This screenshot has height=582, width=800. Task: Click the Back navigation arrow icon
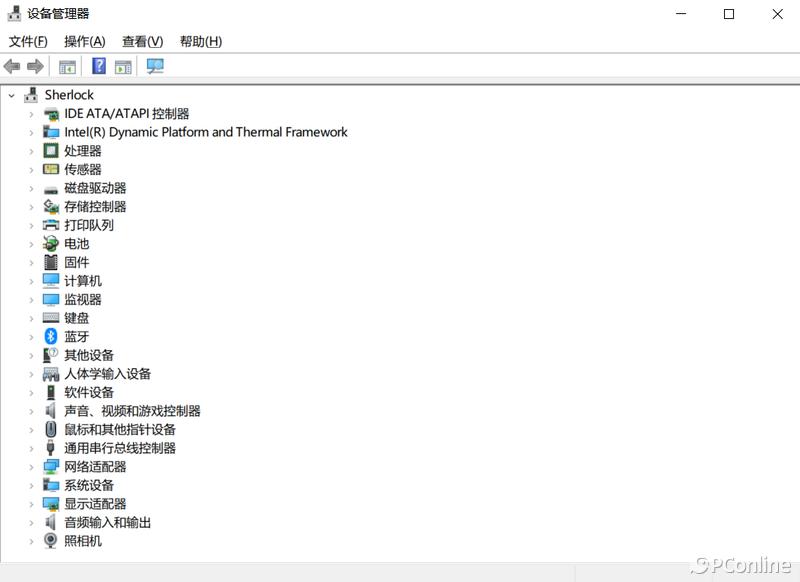click(x=11, y=66)
